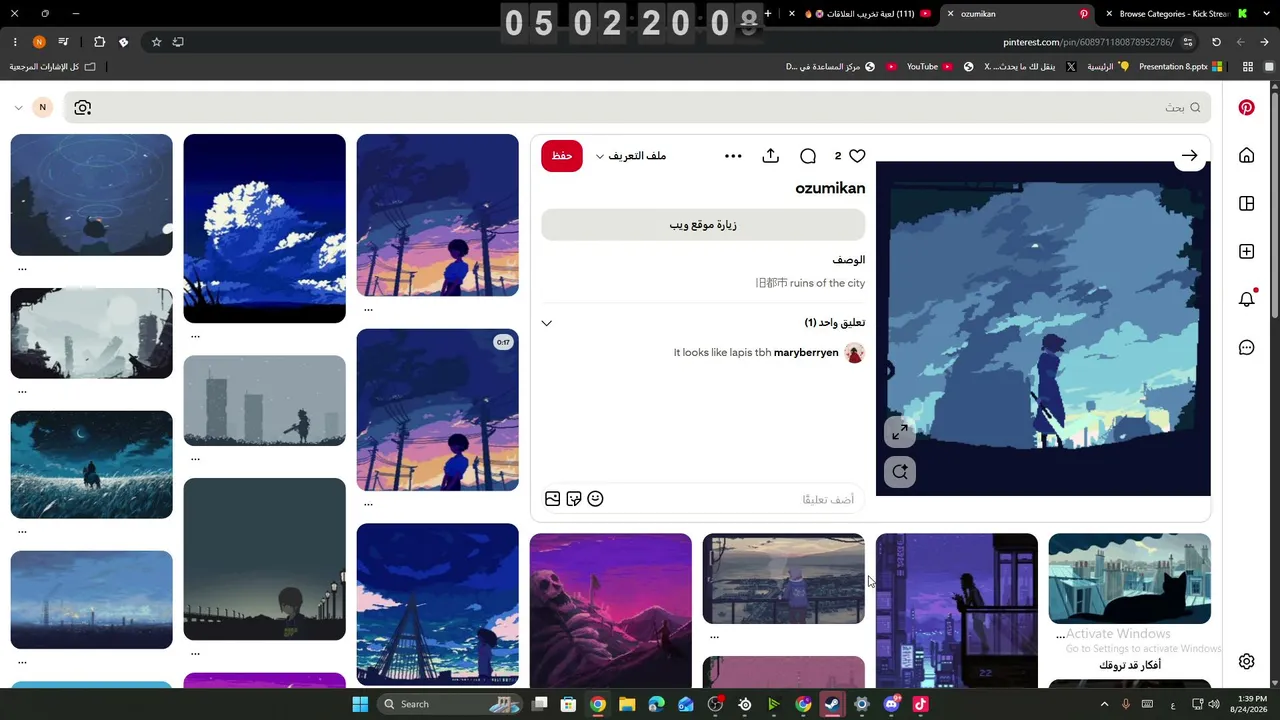Open the Chrome apps grid in bookmarks bar
The height and width of the screenshot is (720, 1280).
pos(1247,67)
